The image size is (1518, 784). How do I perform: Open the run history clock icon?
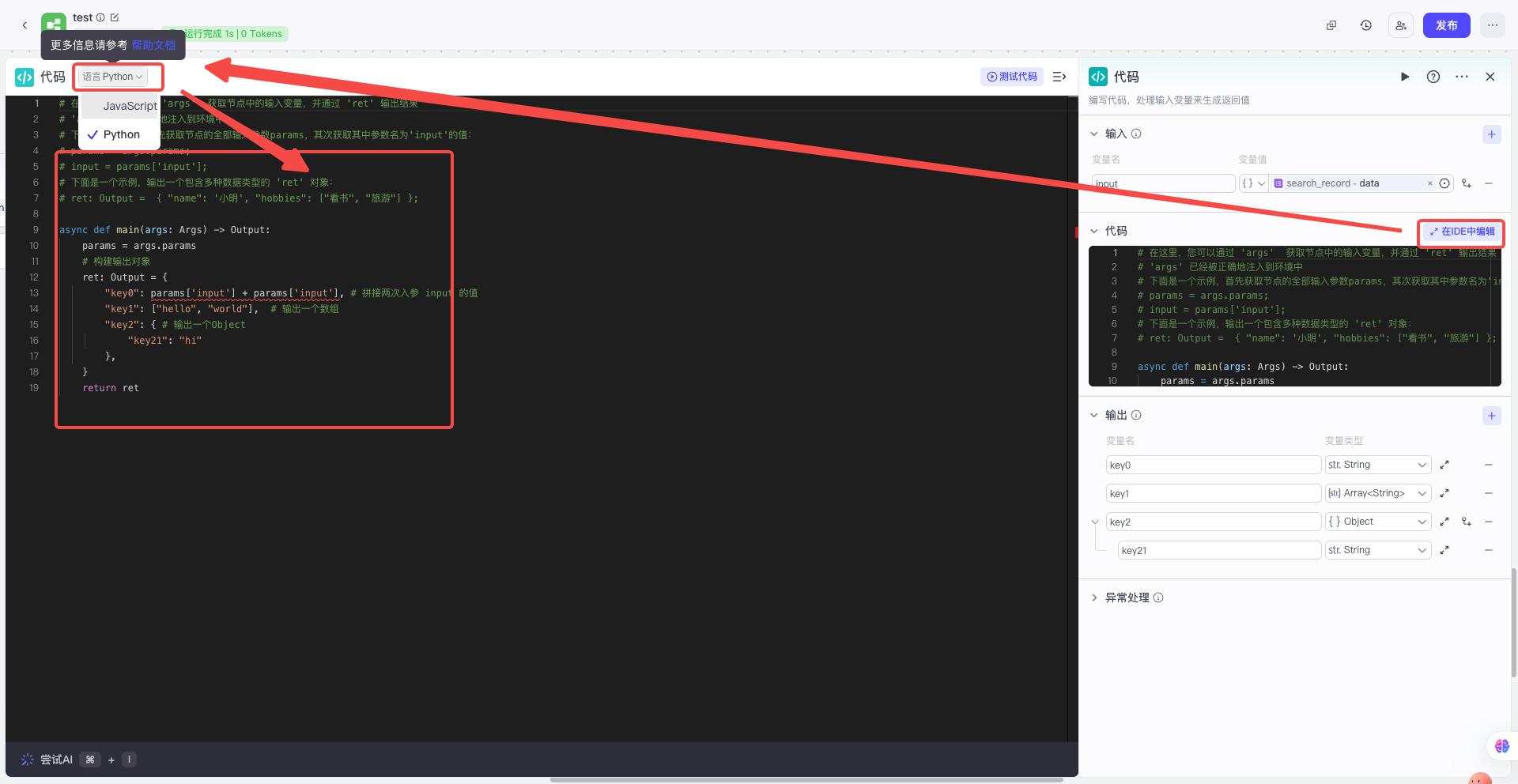click(x=1365, y=25)
